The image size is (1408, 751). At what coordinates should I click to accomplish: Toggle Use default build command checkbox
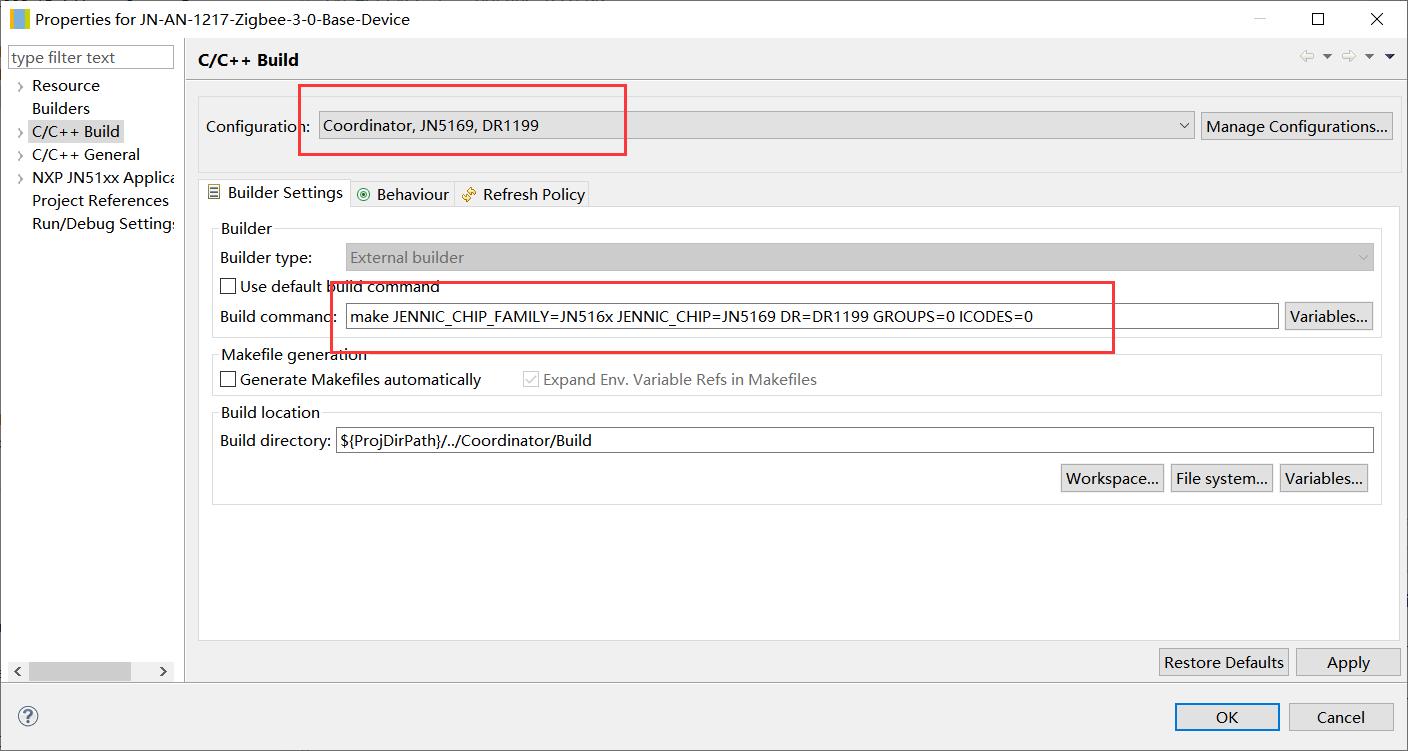228,286
